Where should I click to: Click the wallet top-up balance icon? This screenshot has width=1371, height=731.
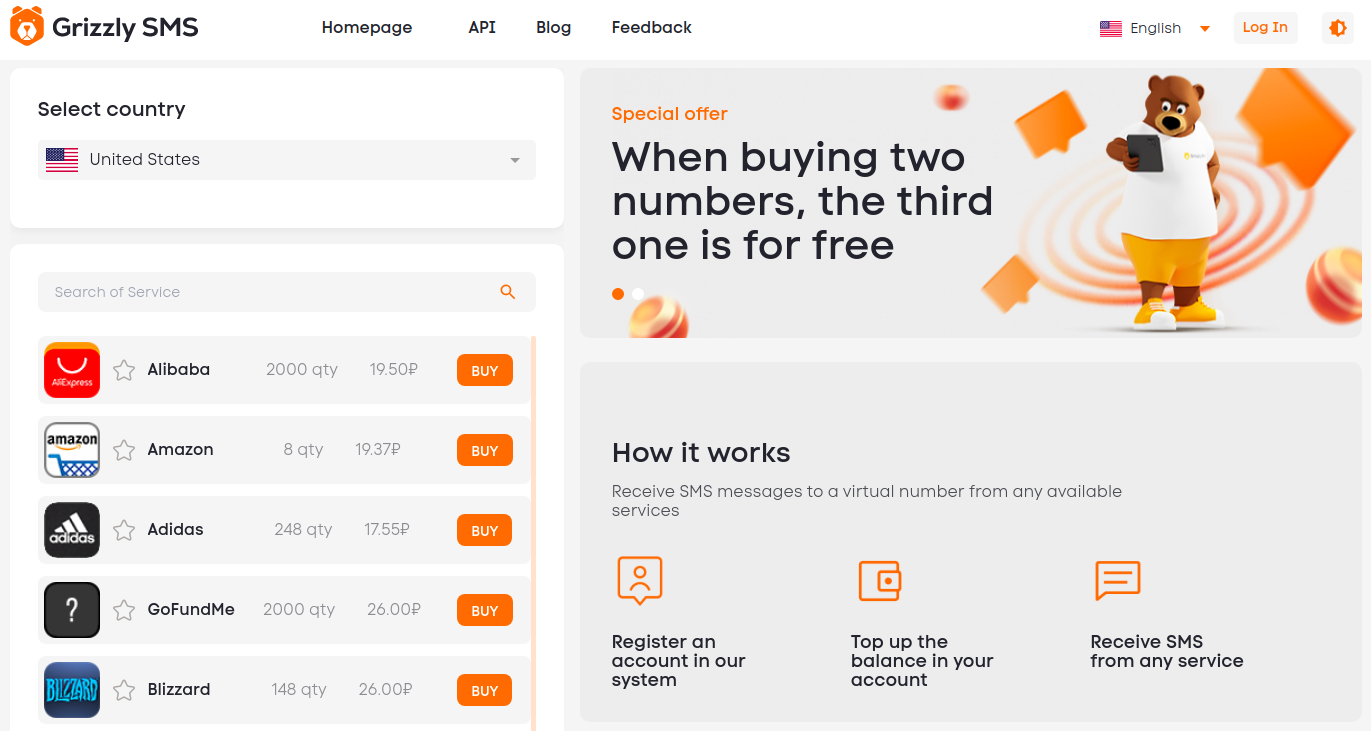pyautogui.click(x=880, y=580)
